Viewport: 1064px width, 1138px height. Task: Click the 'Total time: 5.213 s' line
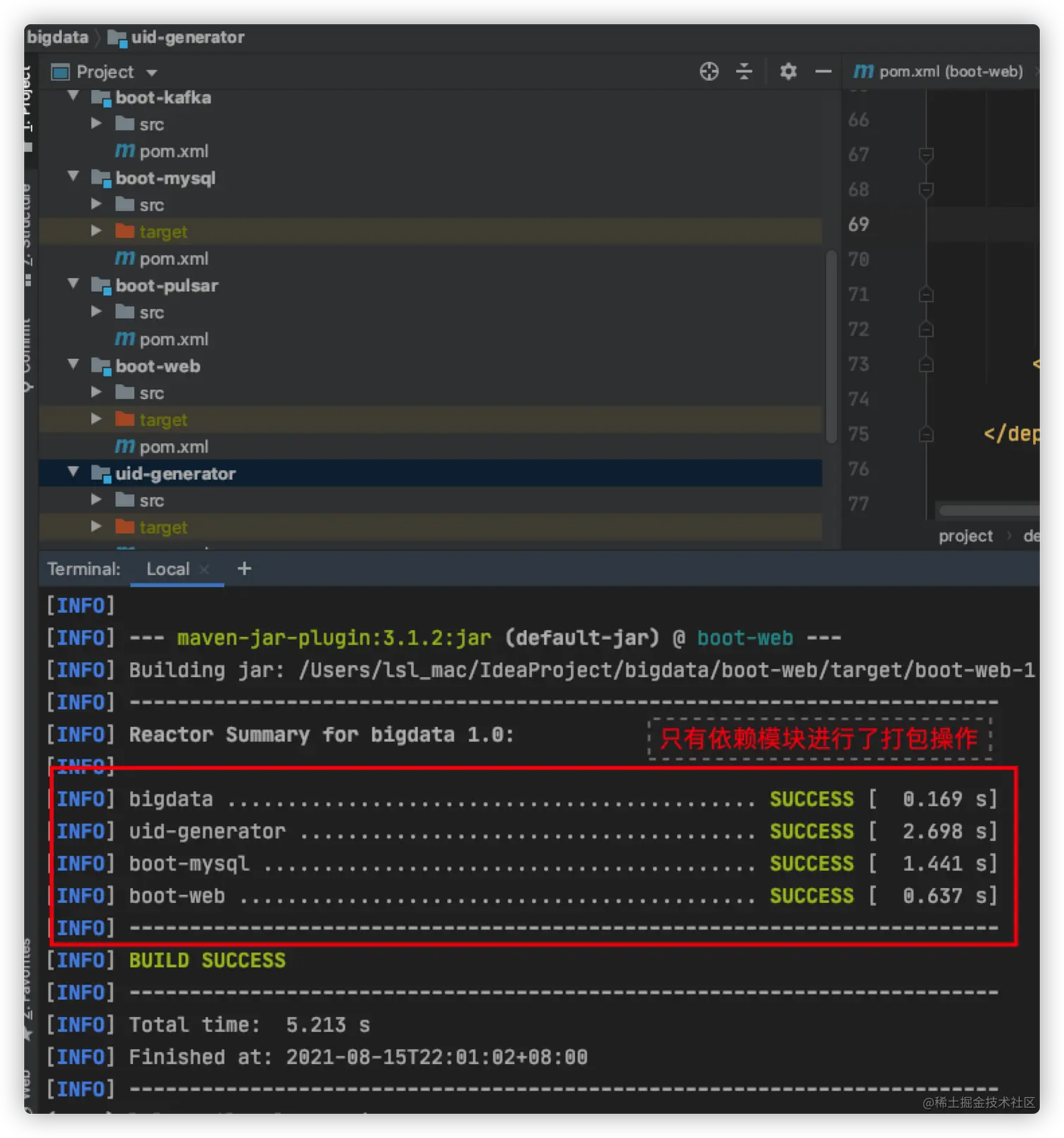(249, 1025)
